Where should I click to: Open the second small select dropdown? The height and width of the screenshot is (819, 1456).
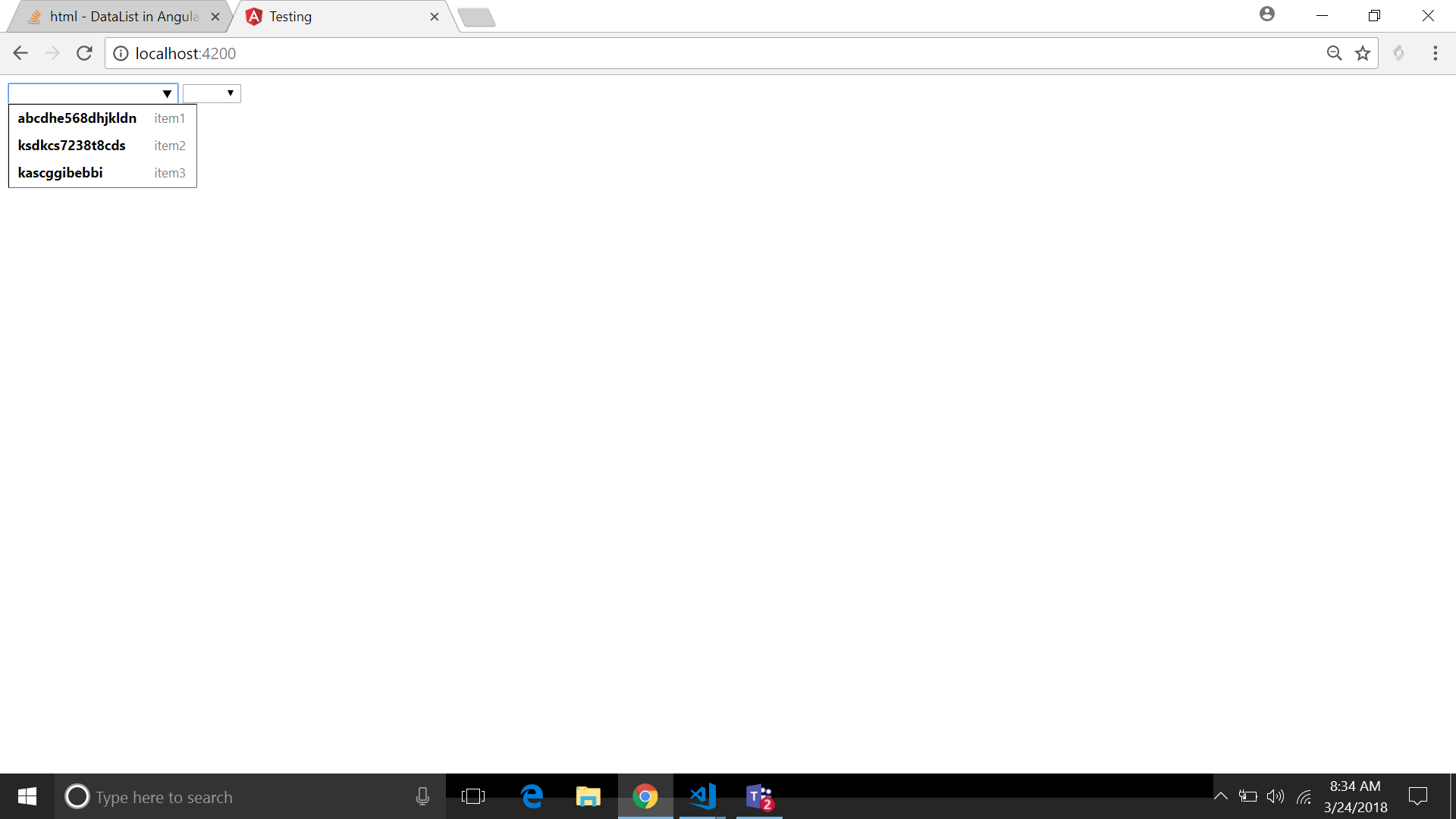coord(212,93)
